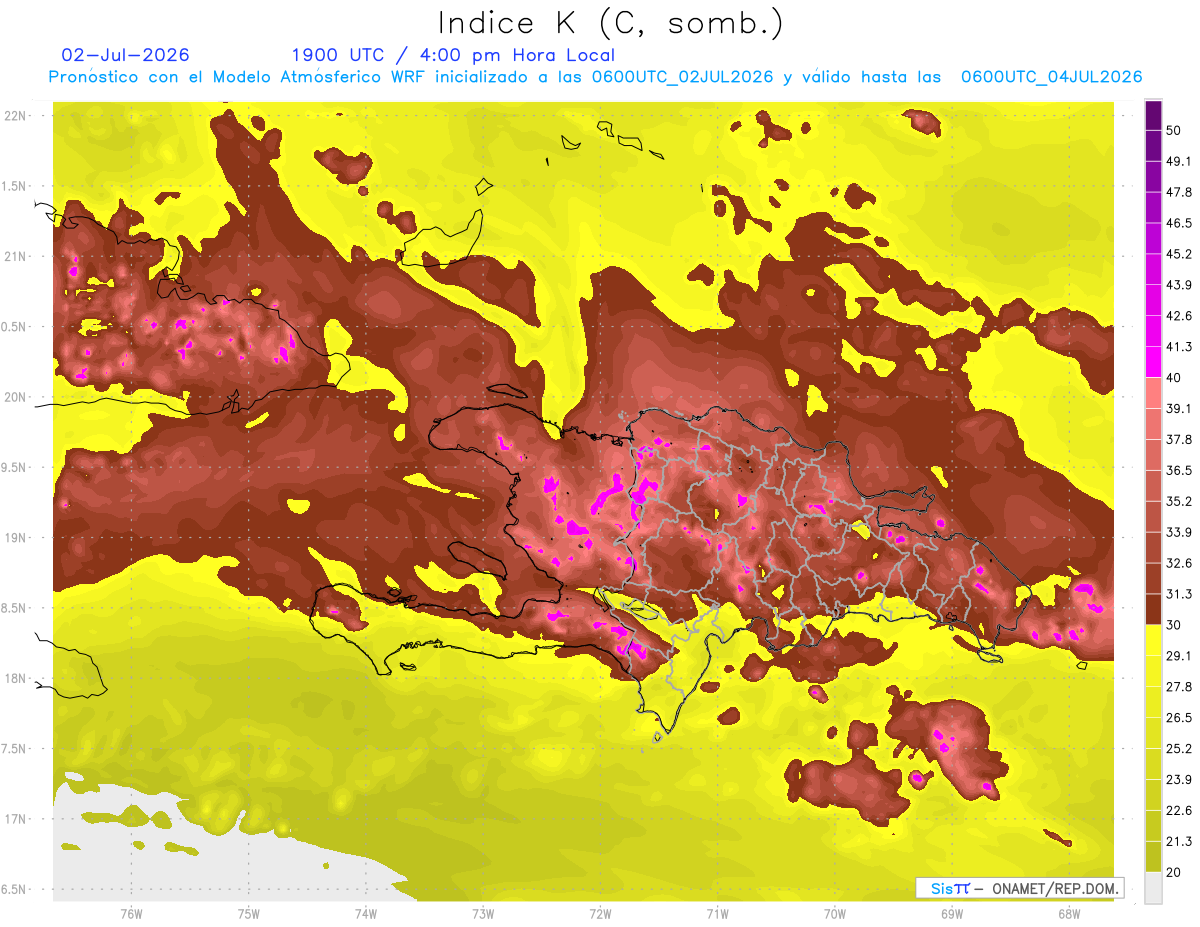Viewport: 1200px width, 927px height.
Task: Pick the bright yellow swatch between 29.1 and 30
Action: pyautogui.click(x=1153, y=641)
